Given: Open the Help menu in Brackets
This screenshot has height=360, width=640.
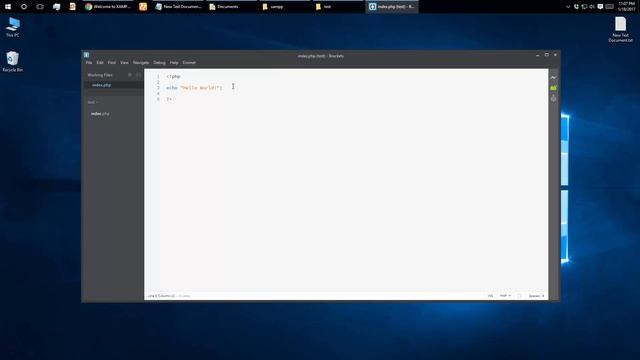Looking at the screenshot, I should point(174,62).
